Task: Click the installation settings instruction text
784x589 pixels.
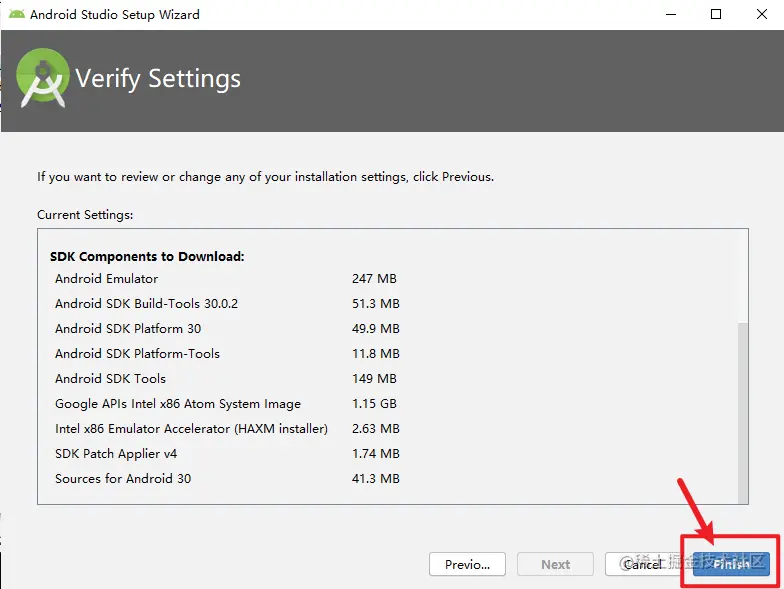Action: [266, 177]
